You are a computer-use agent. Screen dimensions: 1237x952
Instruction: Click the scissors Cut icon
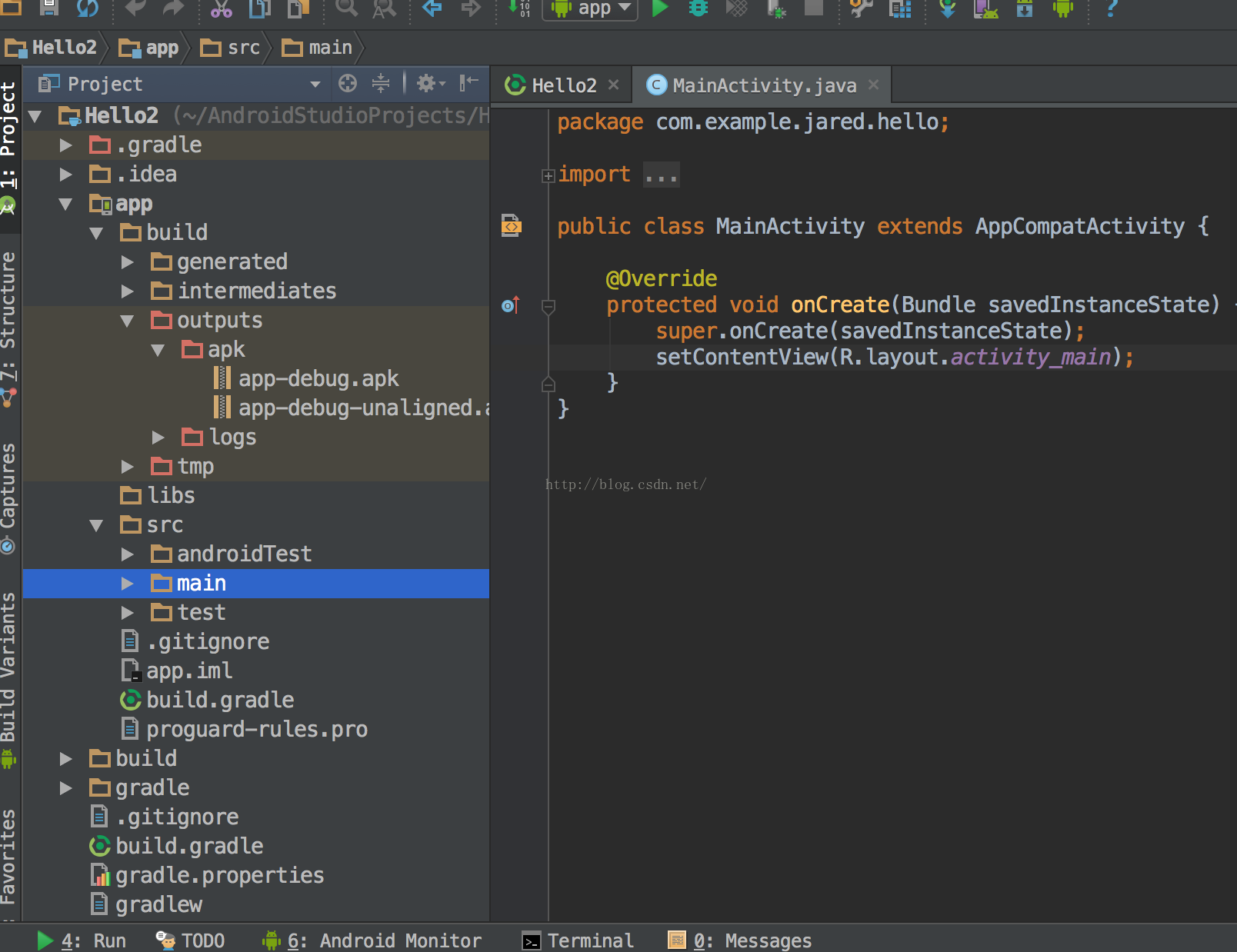[221, 8]
